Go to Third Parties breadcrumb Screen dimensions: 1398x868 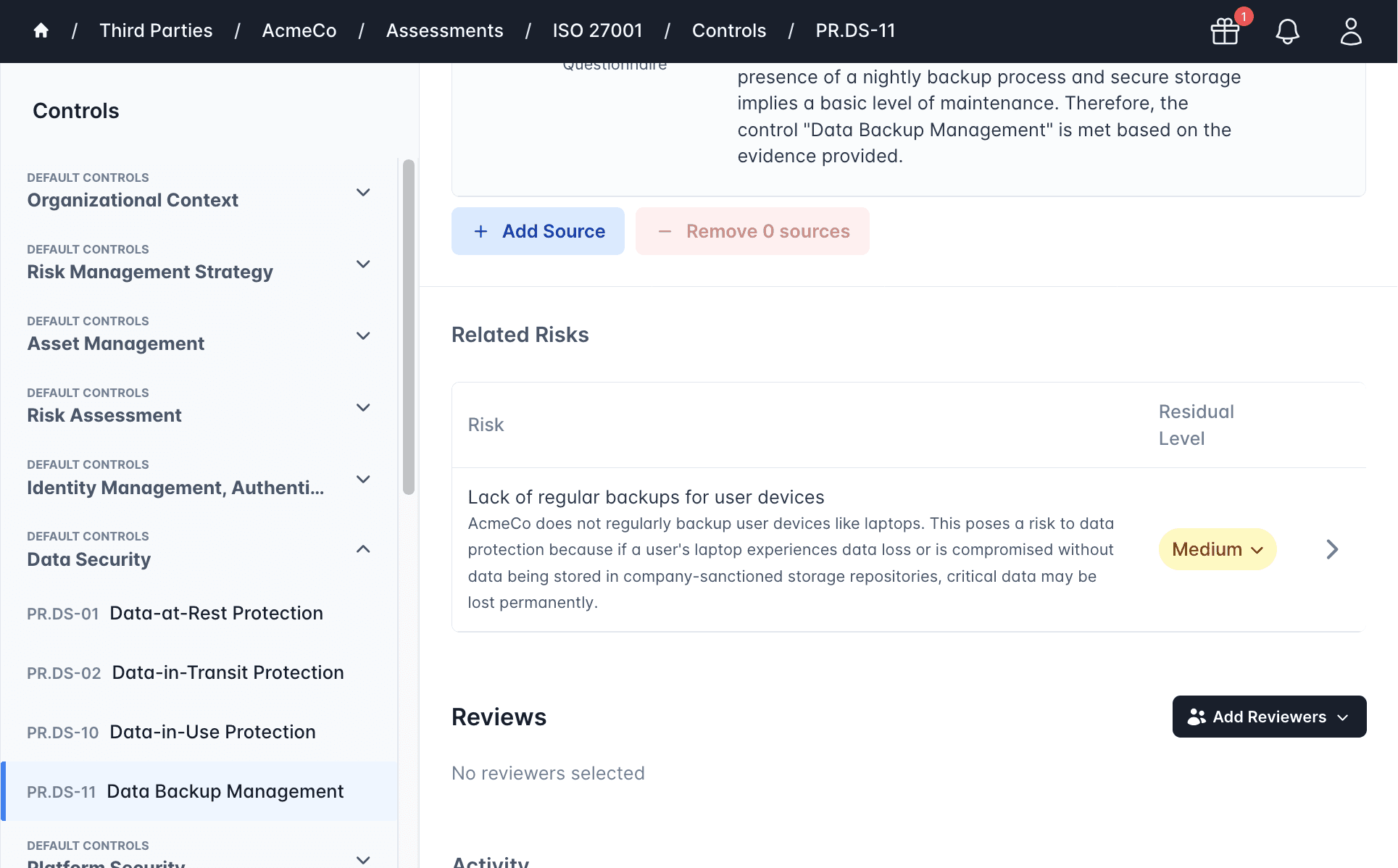(x=156, y=30)
